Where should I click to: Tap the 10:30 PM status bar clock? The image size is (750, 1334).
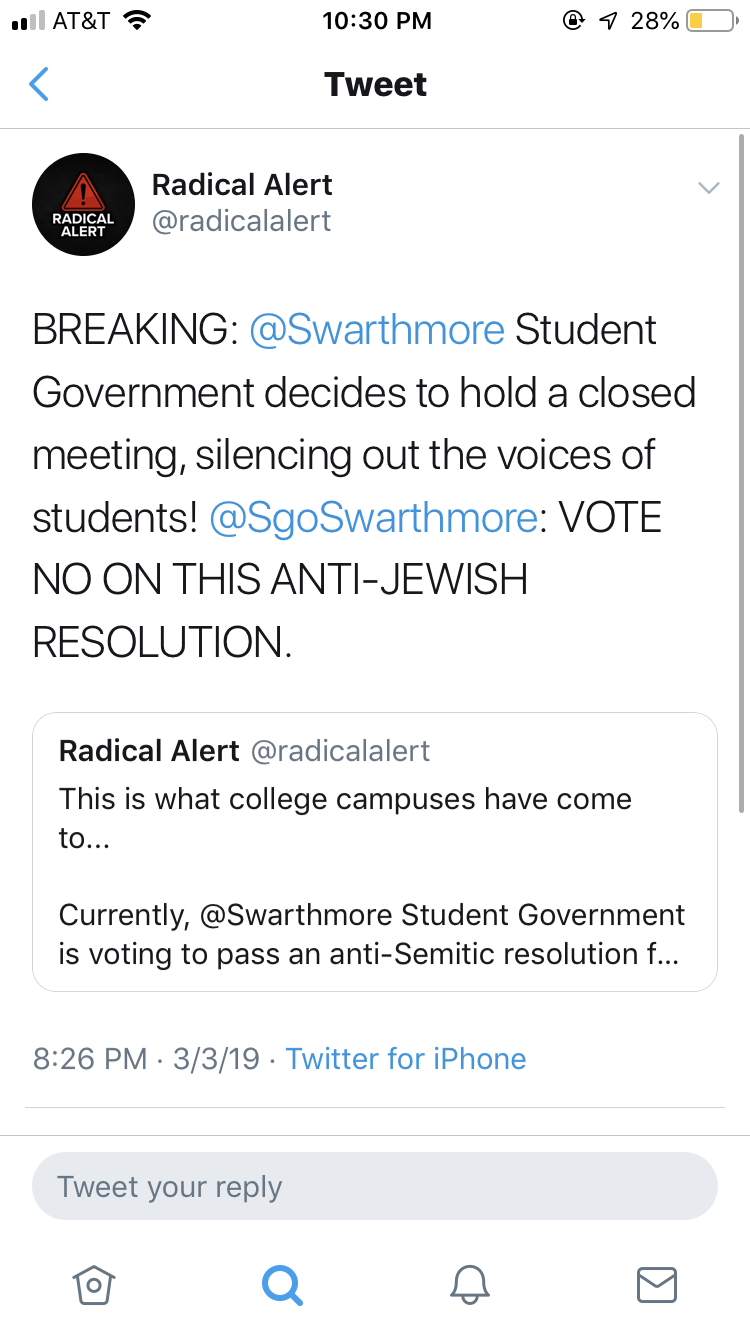click(x=377, y=21)
